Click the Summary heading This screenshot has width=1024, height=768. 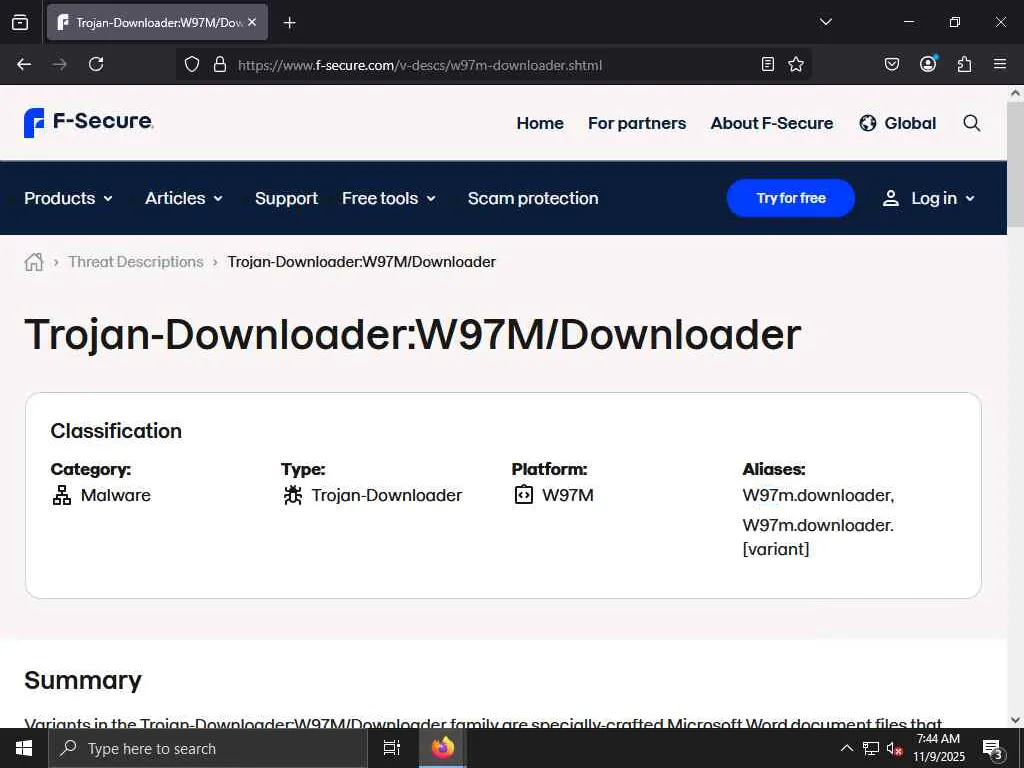[82, 680]
